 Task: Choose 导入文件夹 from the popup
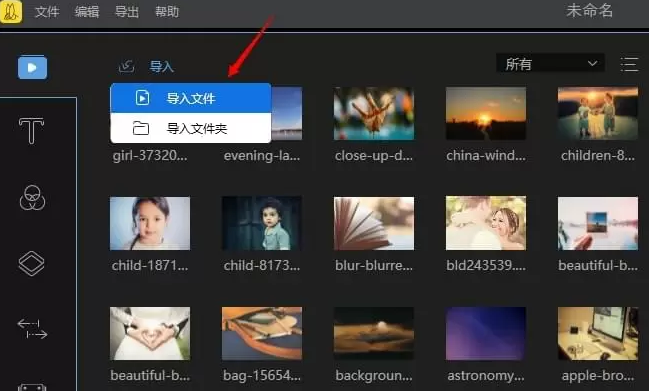click(x=191, y=128)
